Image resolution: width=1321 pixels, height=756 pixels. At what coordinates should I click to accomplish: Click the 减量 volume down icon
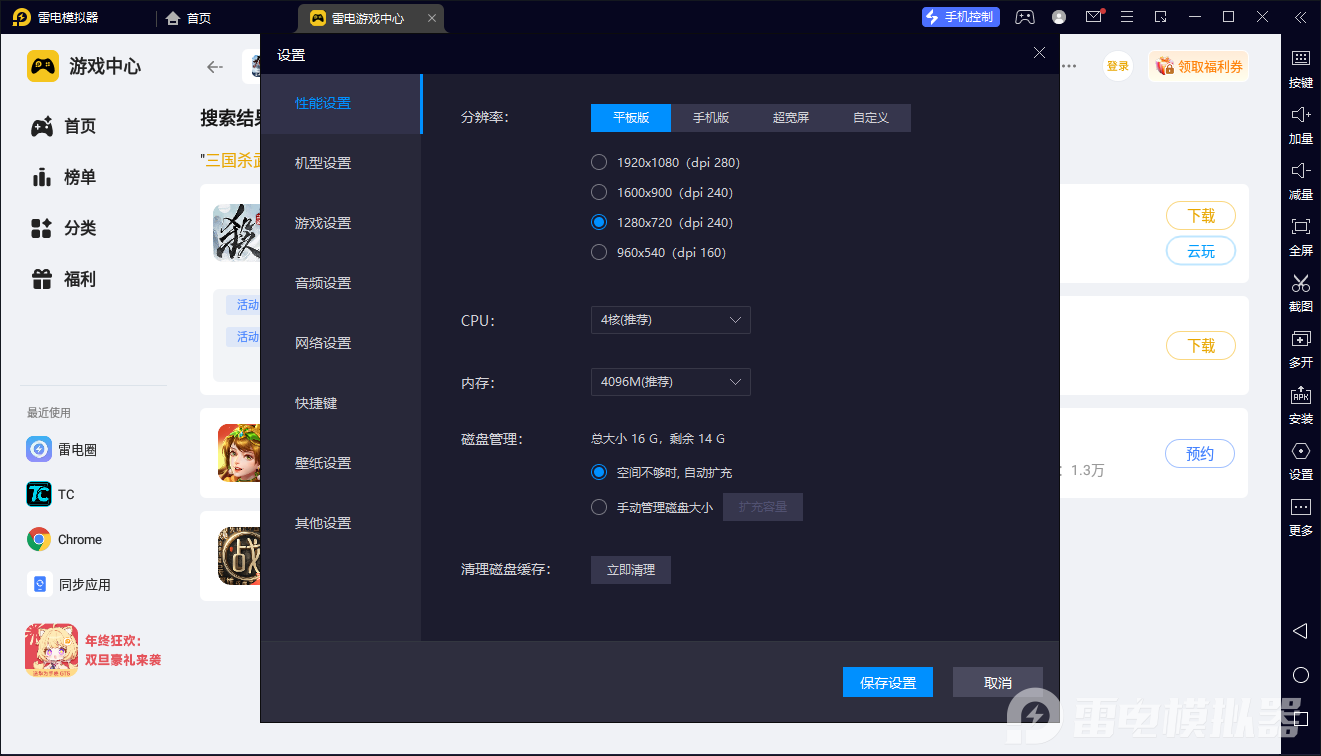[x=1300, y=171]
